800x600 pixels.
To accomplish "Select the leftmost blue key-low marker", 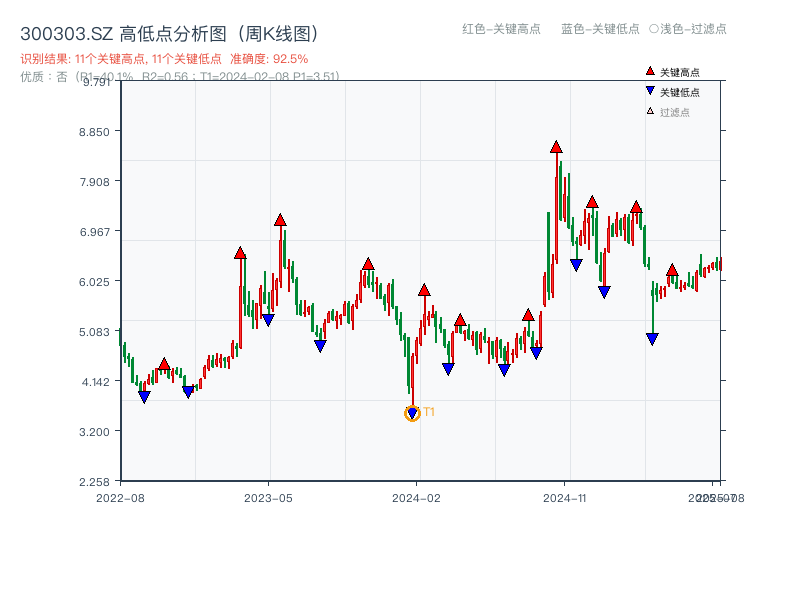I will pyautogui.click(x=144, y=396).
